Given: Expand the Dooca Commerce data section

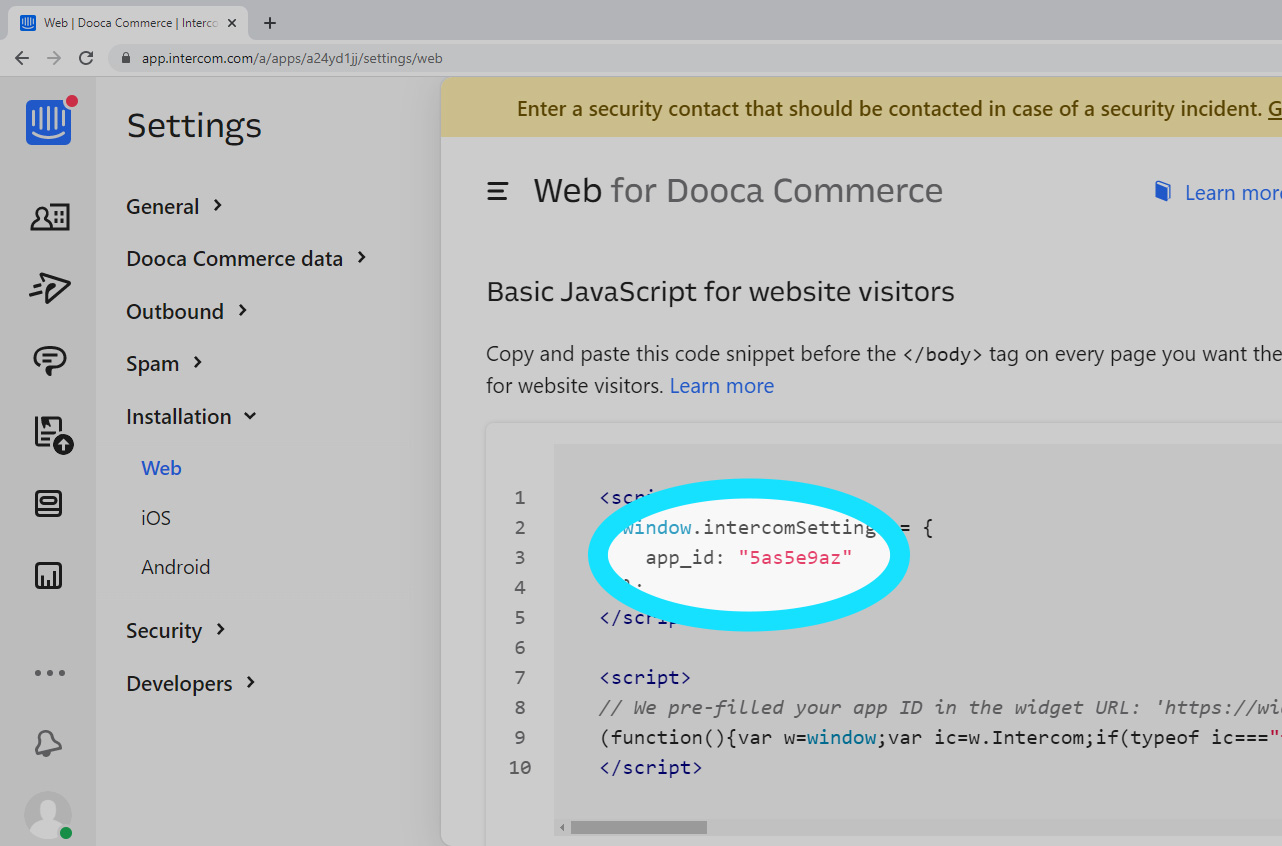Looking at the screenshot, I should [247, 258].
